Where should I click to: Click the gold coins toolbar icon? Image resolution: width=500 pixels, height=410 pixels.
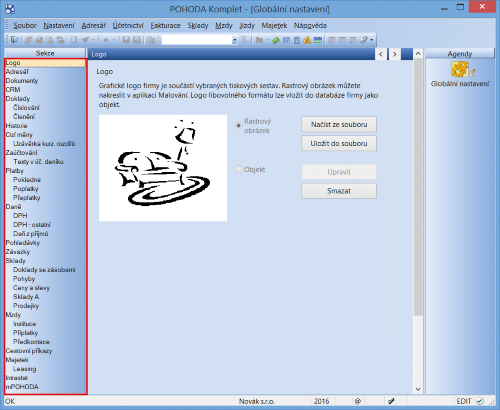[x=307, y=40]
